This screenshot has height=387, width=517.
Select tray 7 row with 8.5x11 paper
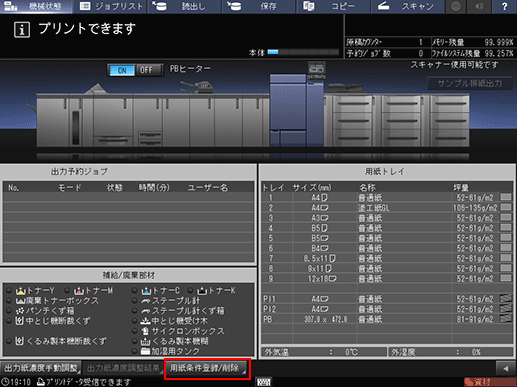tap(387, 258)
